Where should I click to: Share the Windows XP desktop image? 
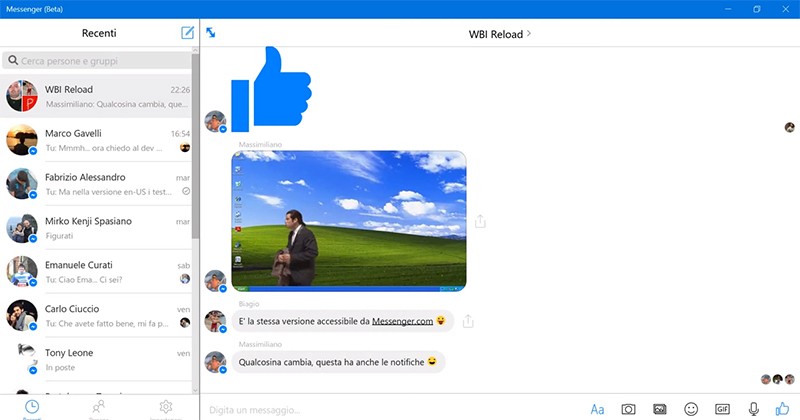point(480,221)
